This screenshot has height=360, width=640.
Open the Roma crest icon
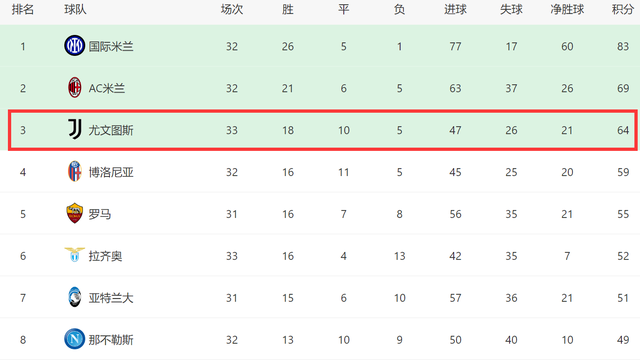pyautogui.click(x=74, y=213)
